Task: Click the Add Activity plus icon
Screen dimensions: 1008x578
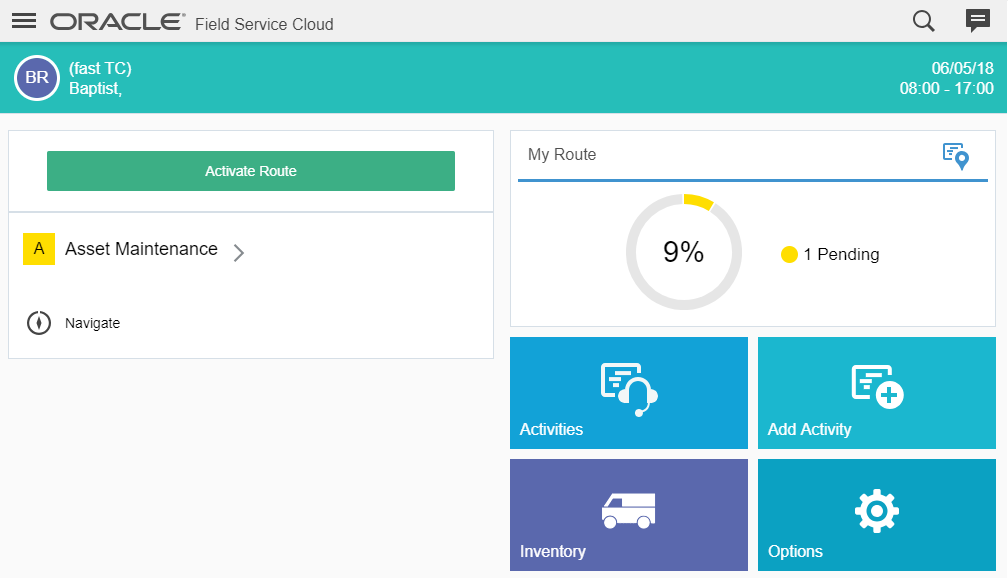Action: 877,387
